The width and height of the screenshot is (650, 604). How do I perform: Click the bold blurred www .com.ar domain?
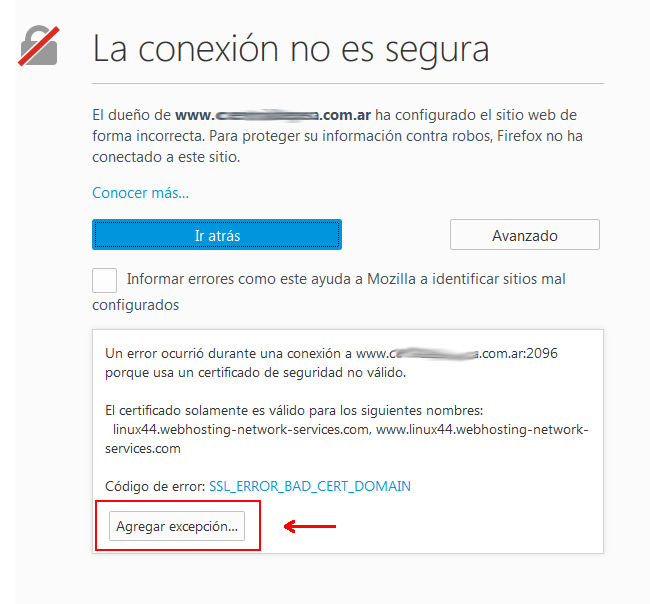(273, 115)
